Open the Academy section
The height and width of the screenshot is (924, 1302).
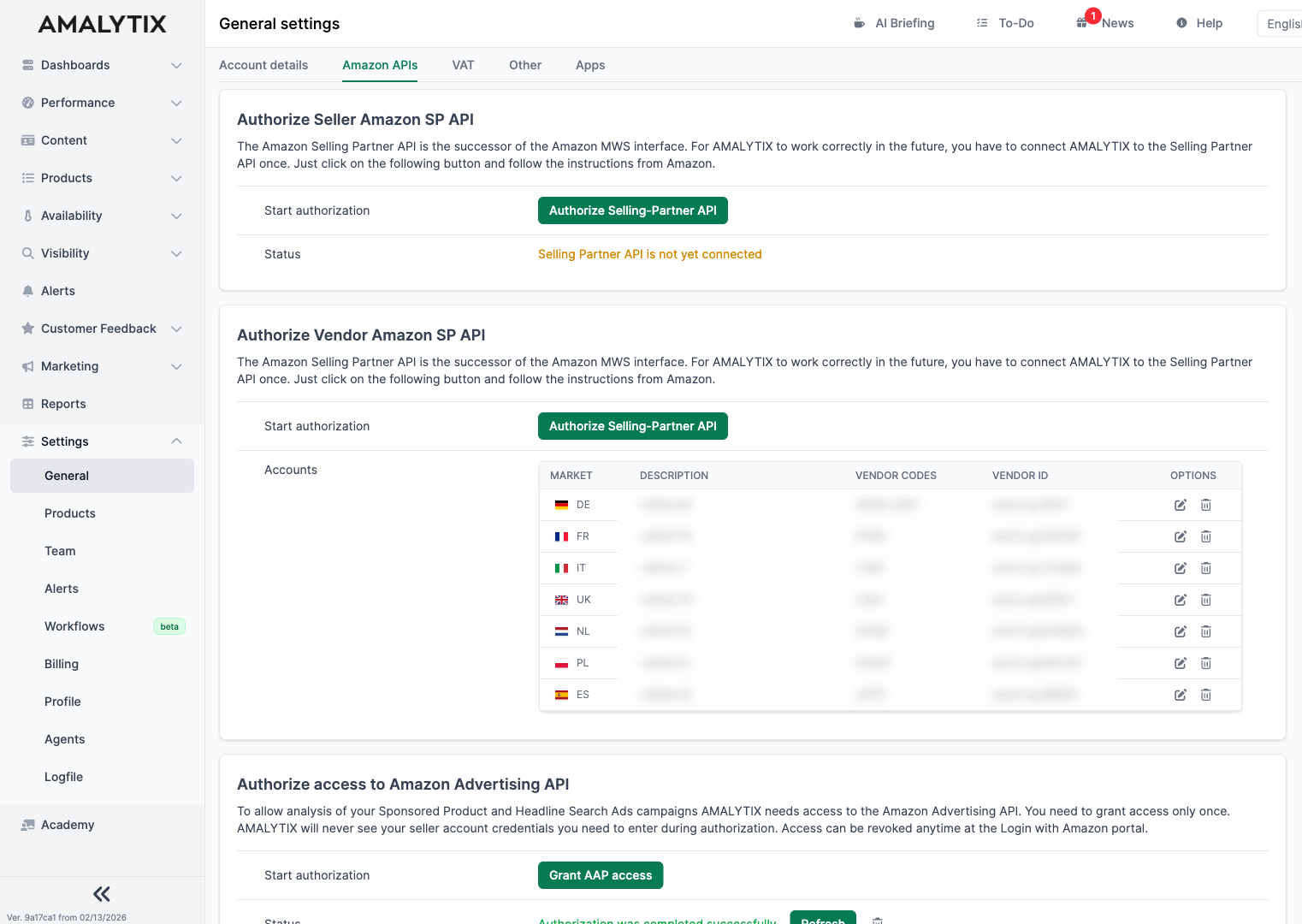pyautogui.click(x=67, y=825)
